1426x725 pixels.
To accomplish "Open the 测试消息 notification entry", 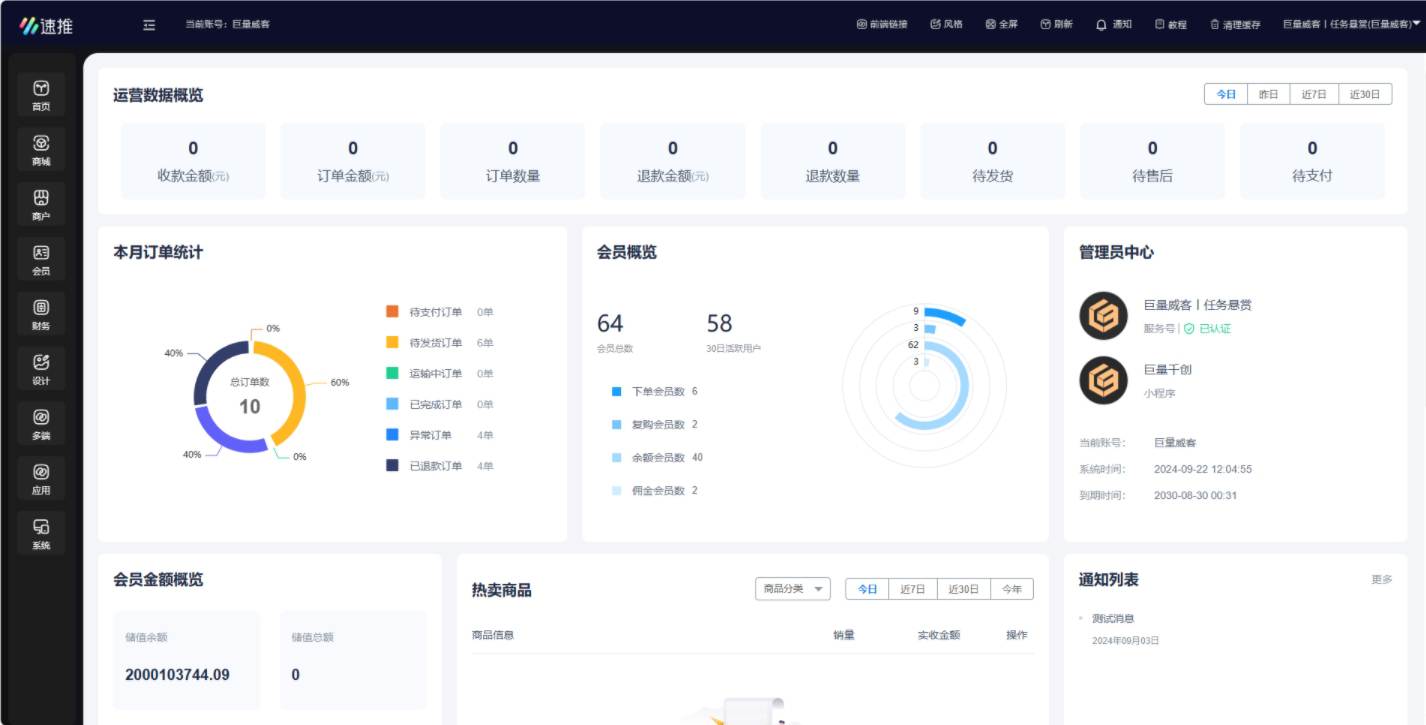I will pyautogui.click(x=1113, y=618).
